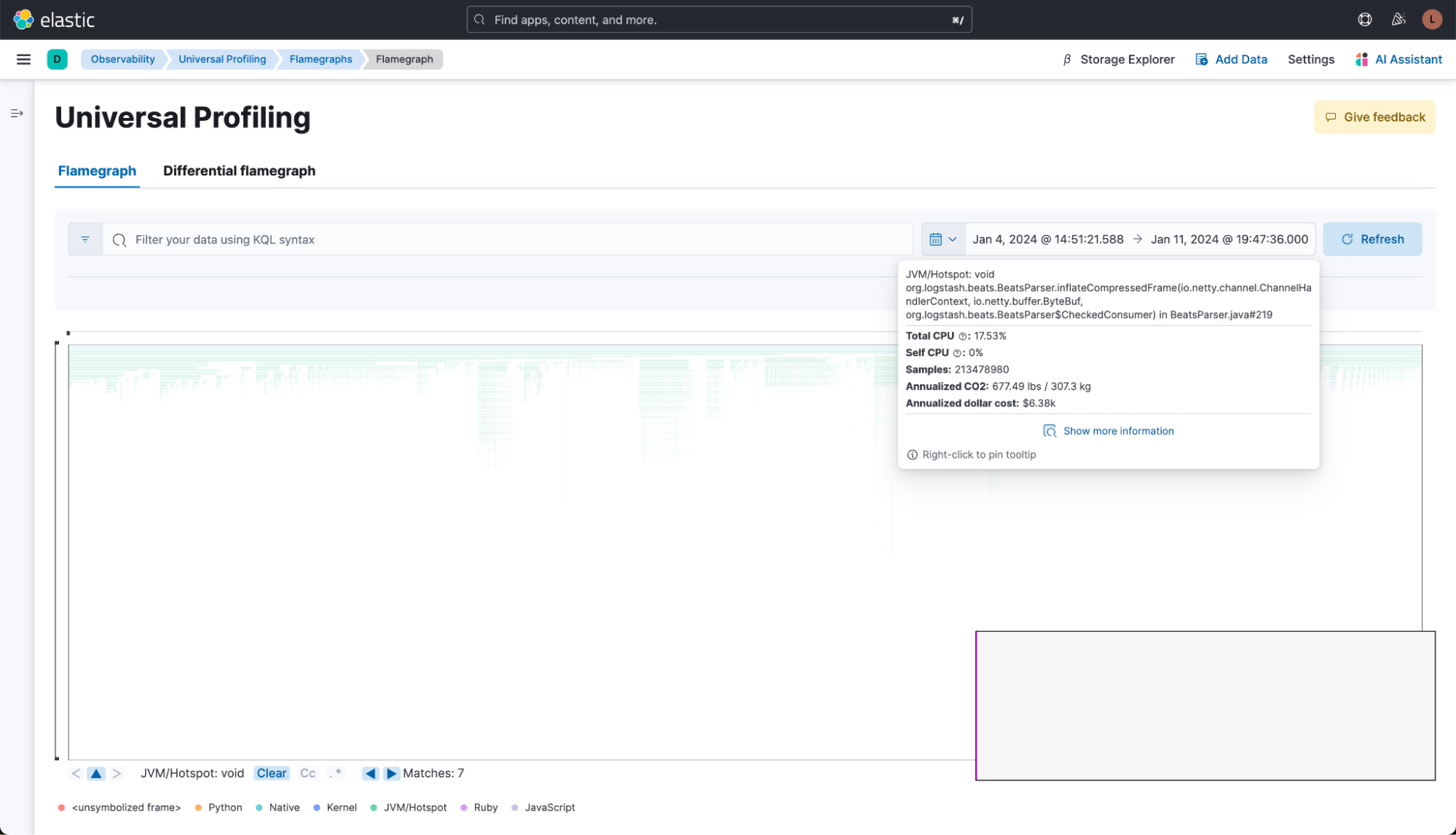The height and width of the screenshot is (835, 1456).
Task: Open the user avatar menu
Action: click(1431, 20)
